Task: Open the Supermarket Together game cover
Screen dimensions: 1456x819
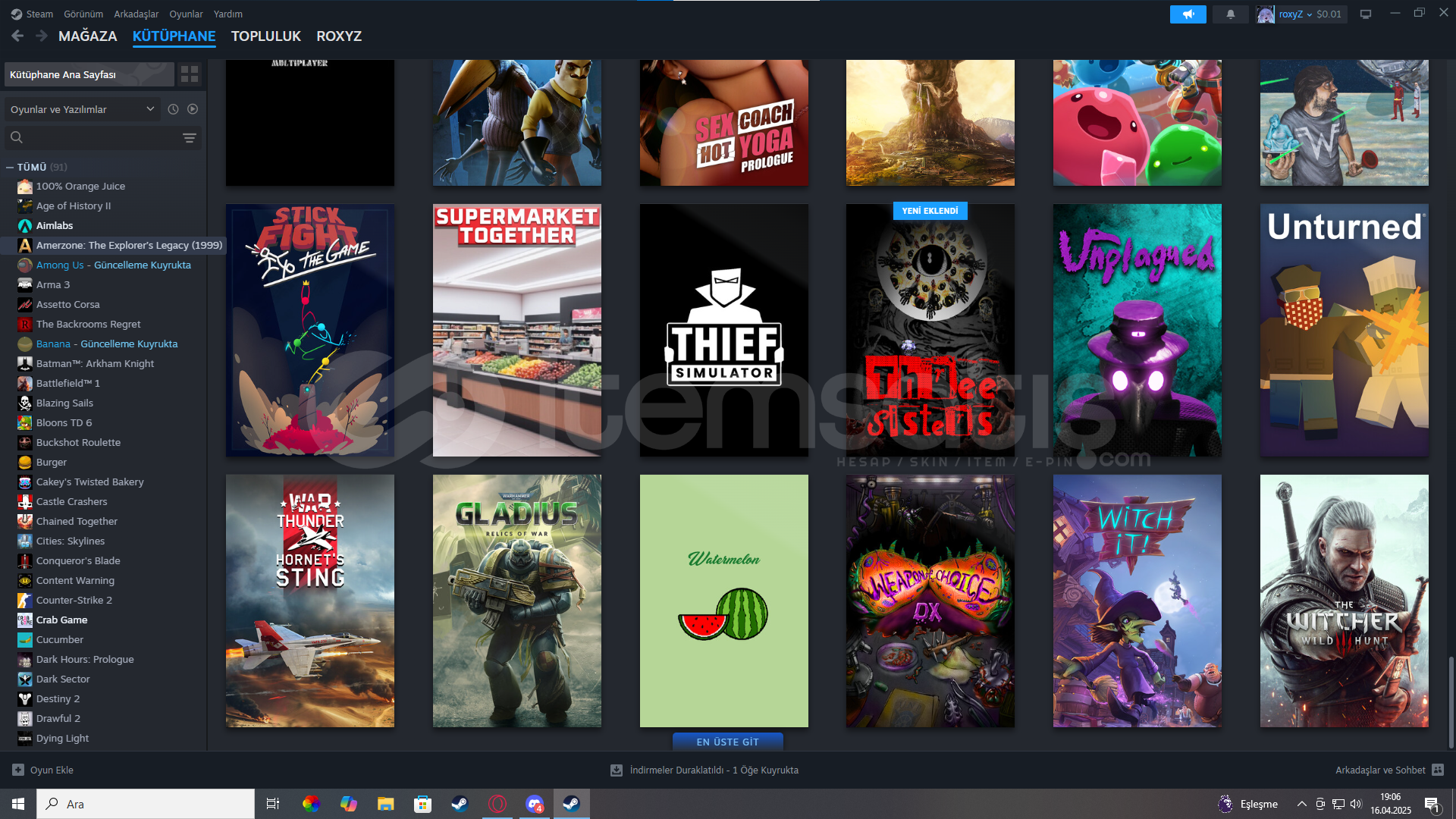Action: 517,330
